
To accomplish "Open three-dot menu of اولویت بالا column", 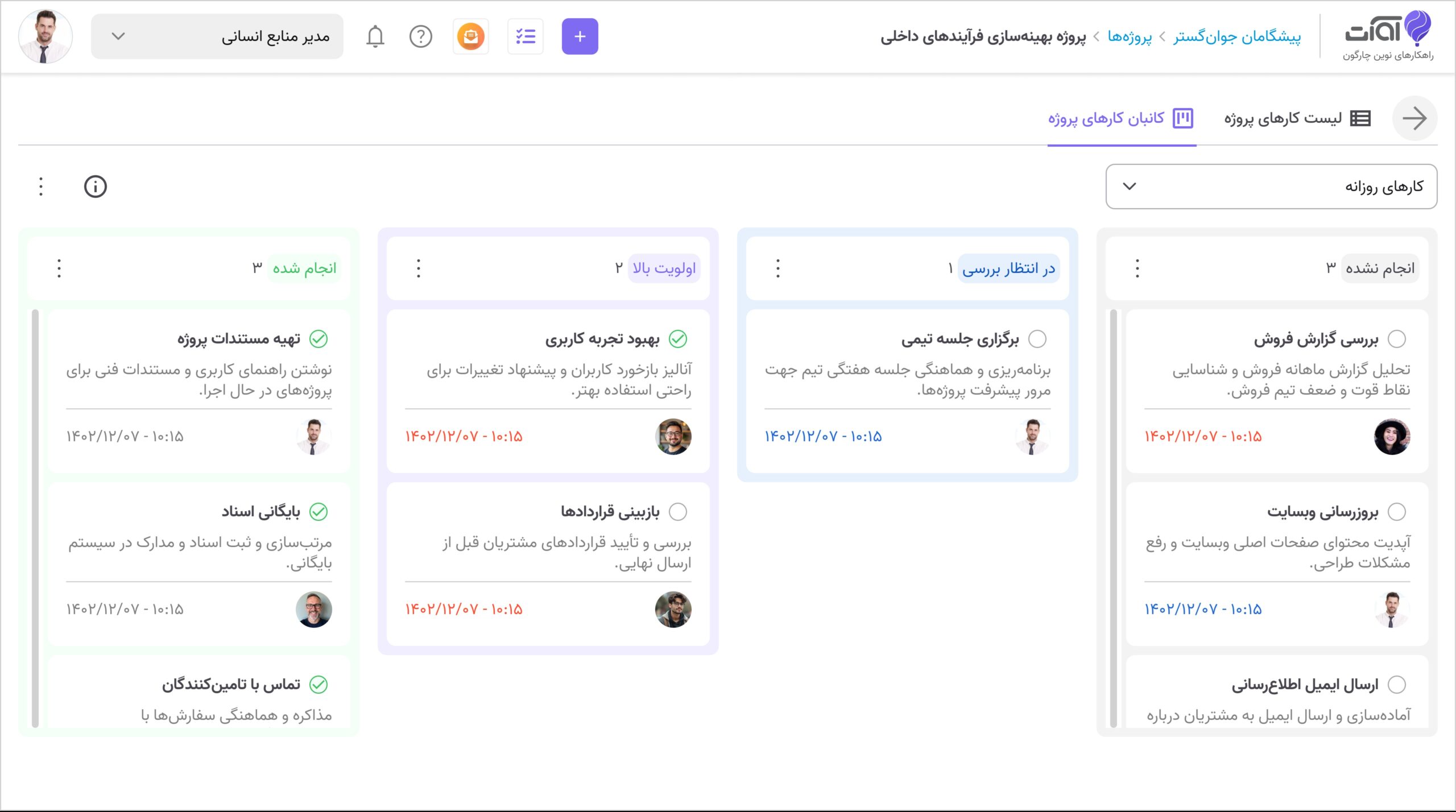I will click(419, 268).
